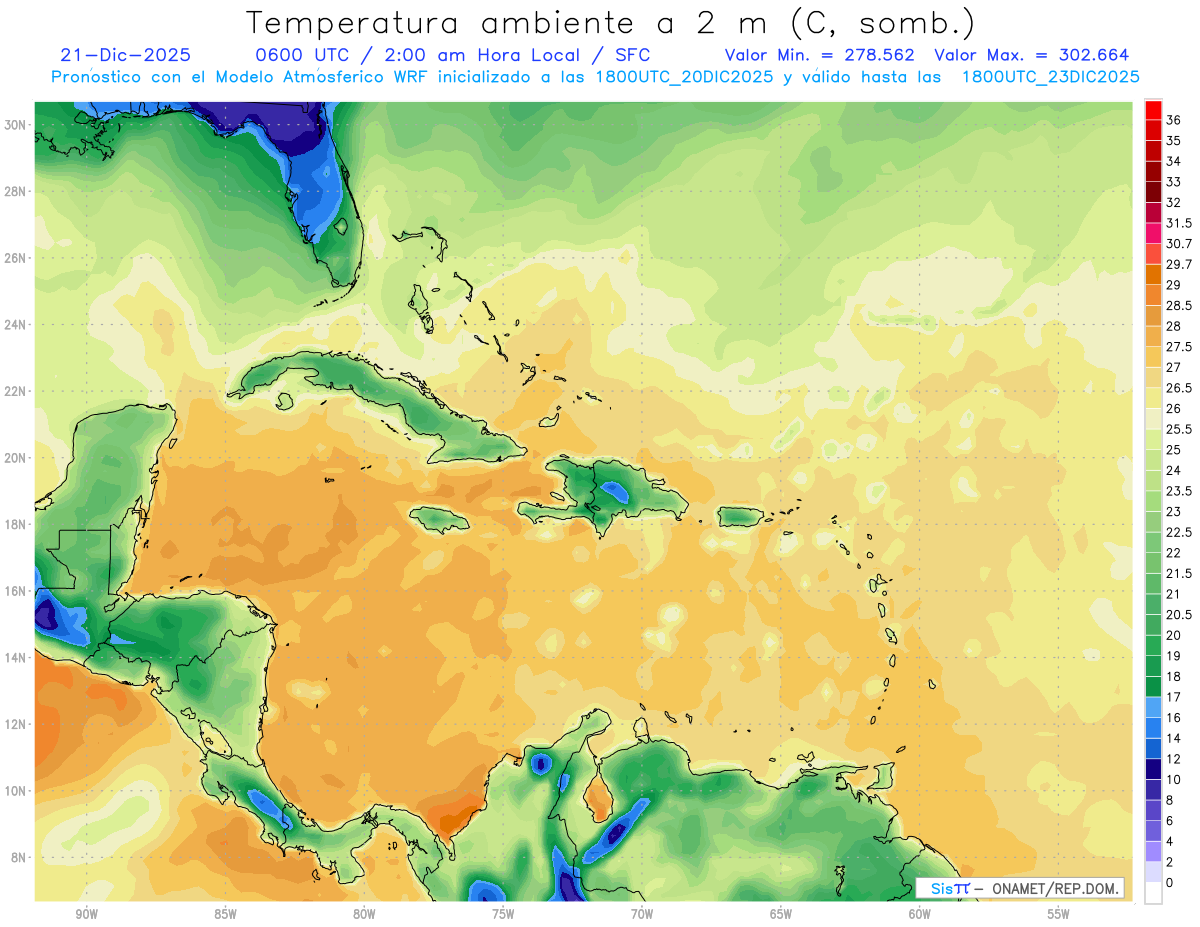
Task: Select the date '21-Dic-2025' in the header
Action: pos(125,55)
